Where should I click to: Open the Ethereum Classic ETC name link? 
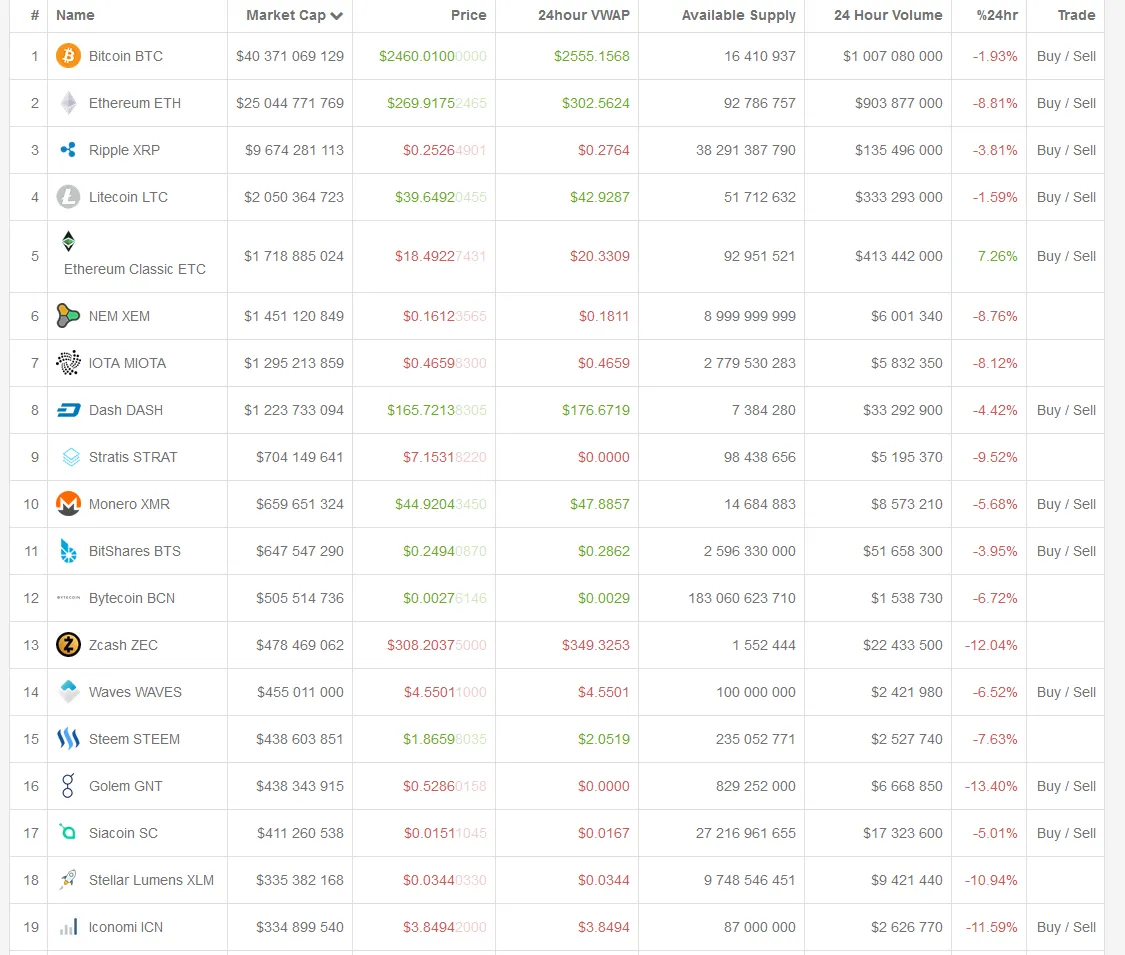point(135,269)
